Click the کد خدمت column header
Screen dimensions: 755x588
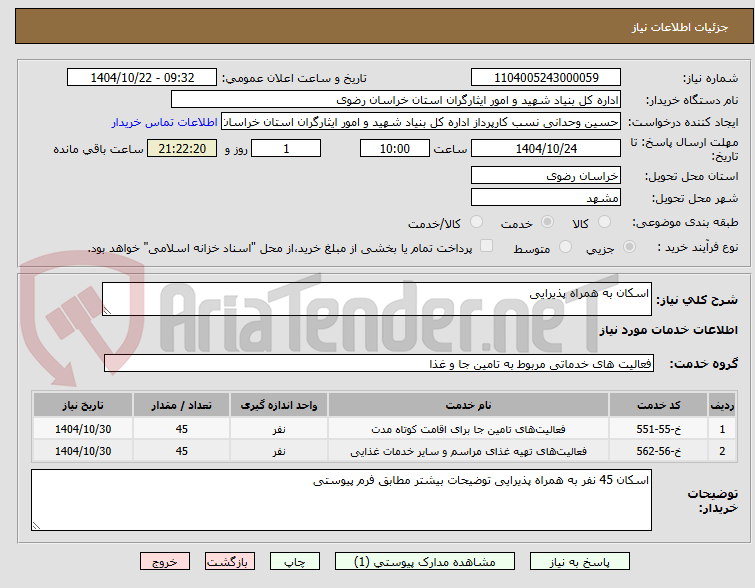coord(658,405)
